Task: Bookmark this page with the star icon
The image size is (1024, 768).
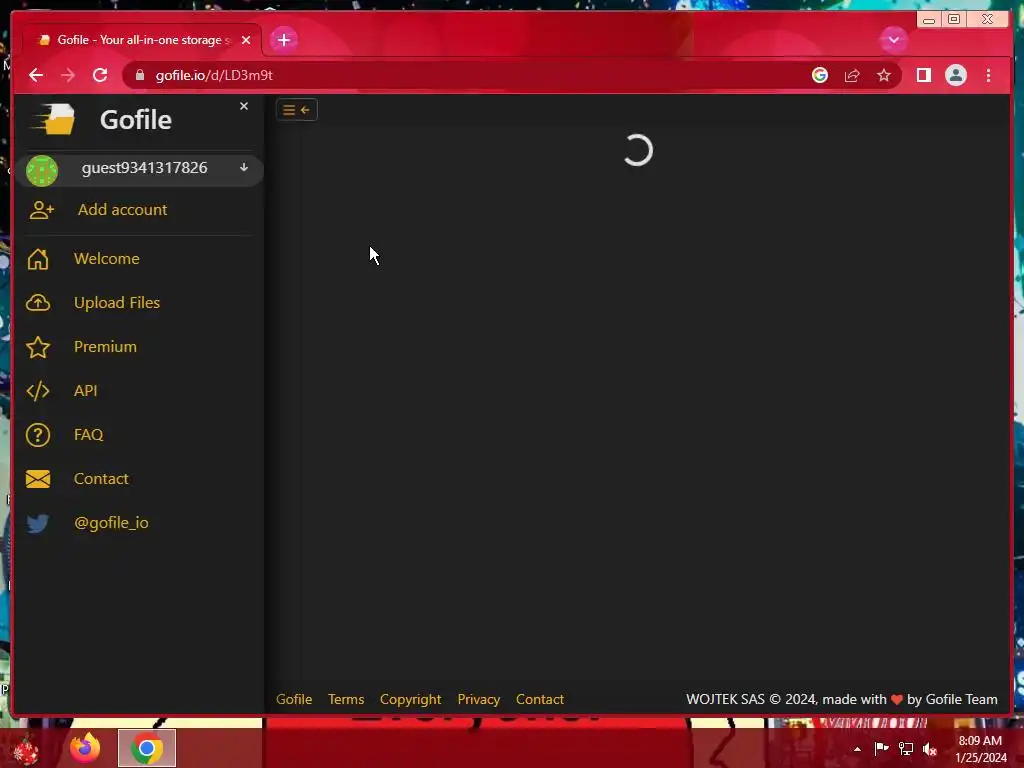Action: (x=884, y=75)
